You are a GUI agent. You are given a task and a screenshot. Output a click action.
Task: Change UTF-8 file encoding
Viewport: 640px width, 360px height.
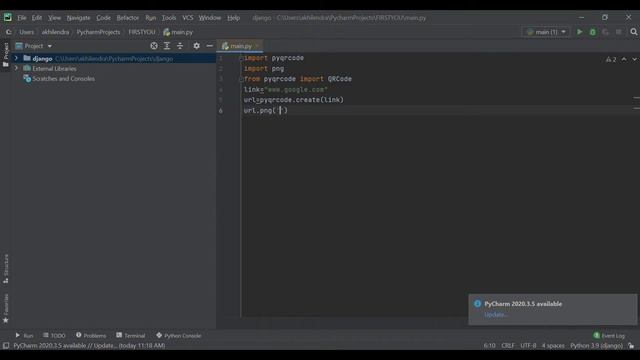(x=528, y=346)
